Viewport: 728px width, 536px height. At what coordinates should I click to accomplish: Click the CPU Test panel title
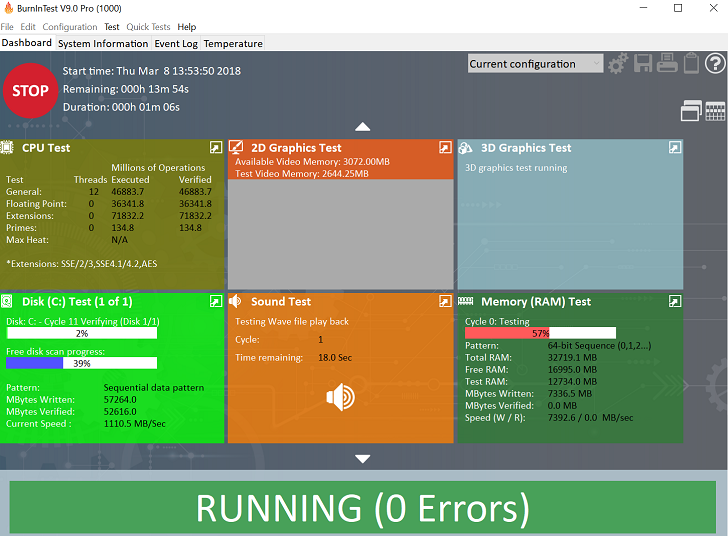[x=46, y=148]
